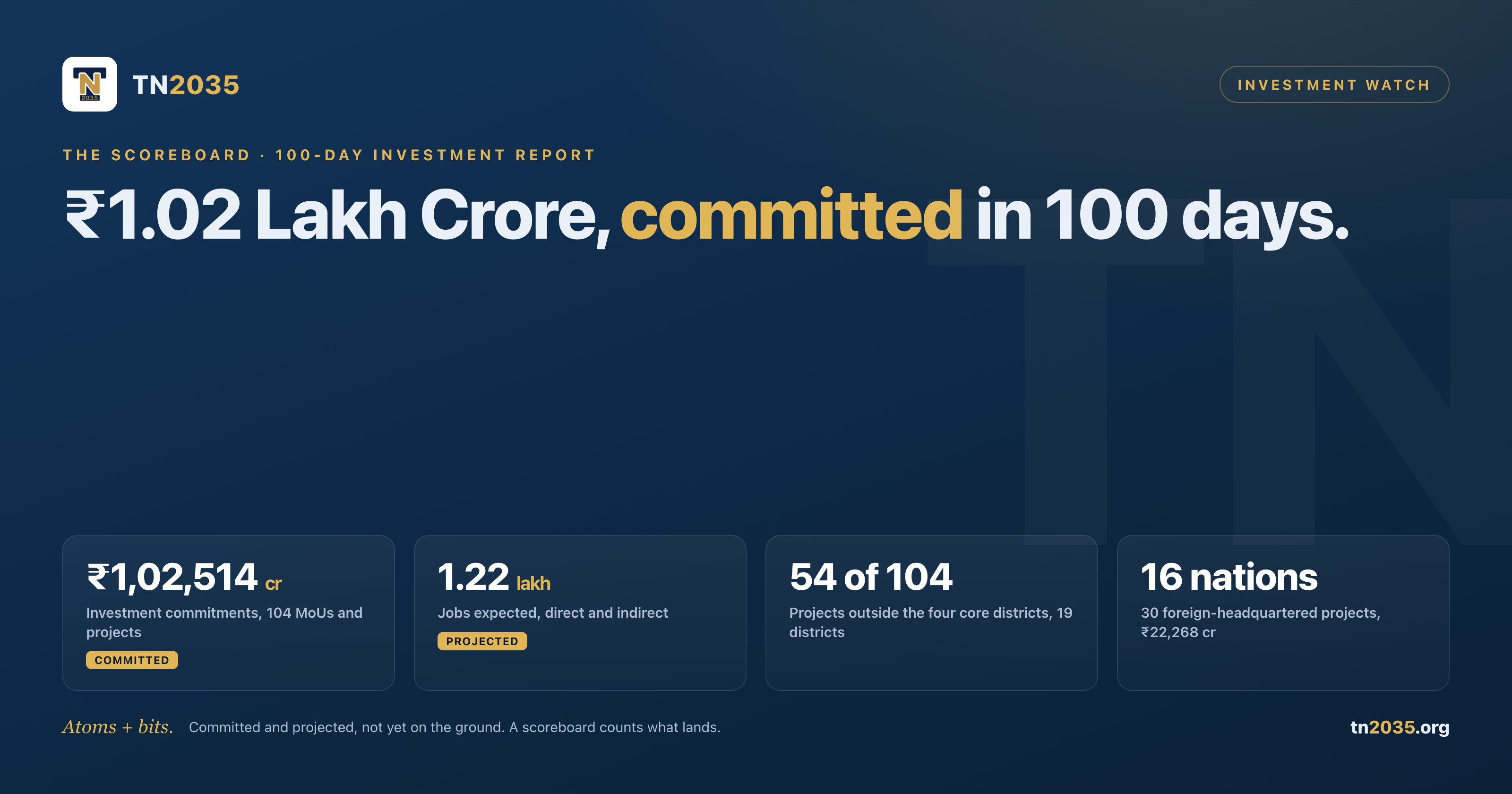1512x794 pixels.
Task: Click 'Investment commitments, 104 MoUs and projects' text
Action: coord(224,622)
